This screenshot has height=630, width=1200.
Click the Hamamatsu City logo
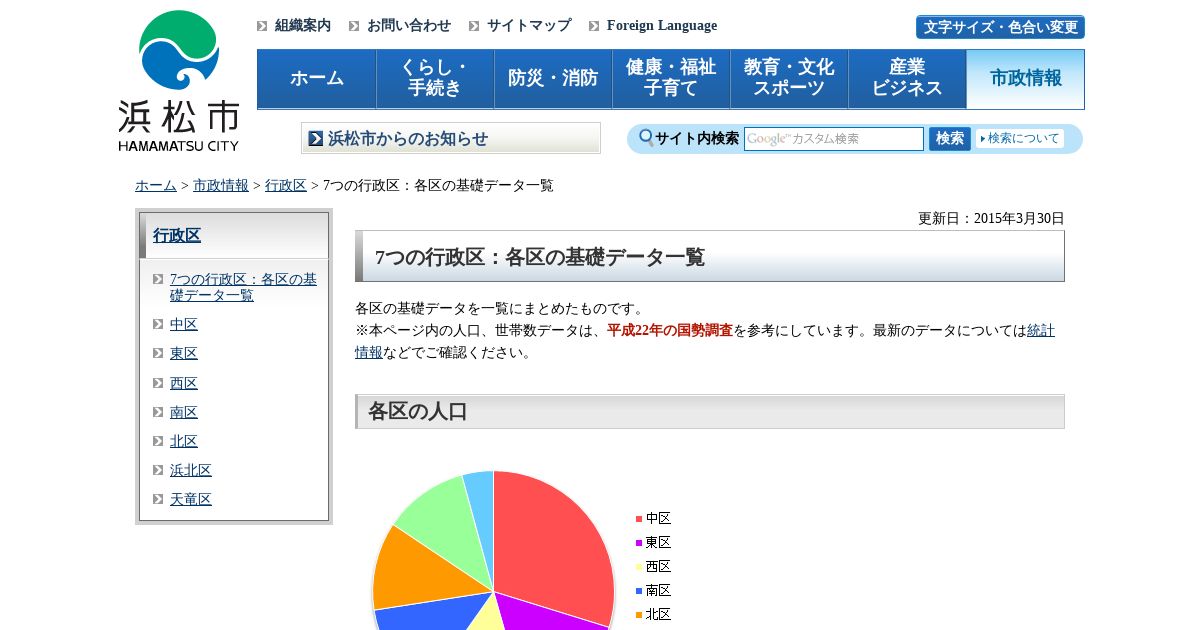click(x=179, y=80)
